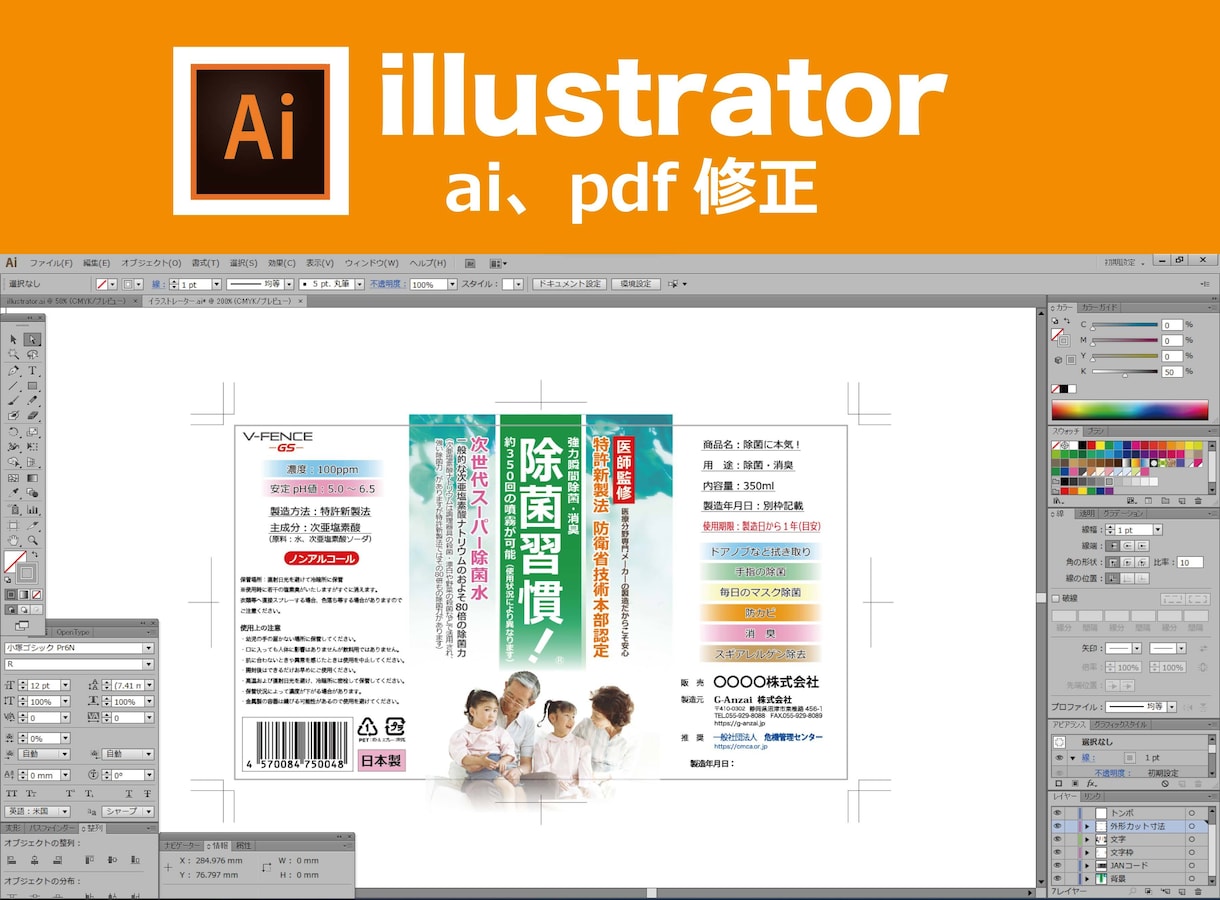Click horizontal align left icon in align panel
This screenshot has height=900, width=1220.
coord(12,860)
